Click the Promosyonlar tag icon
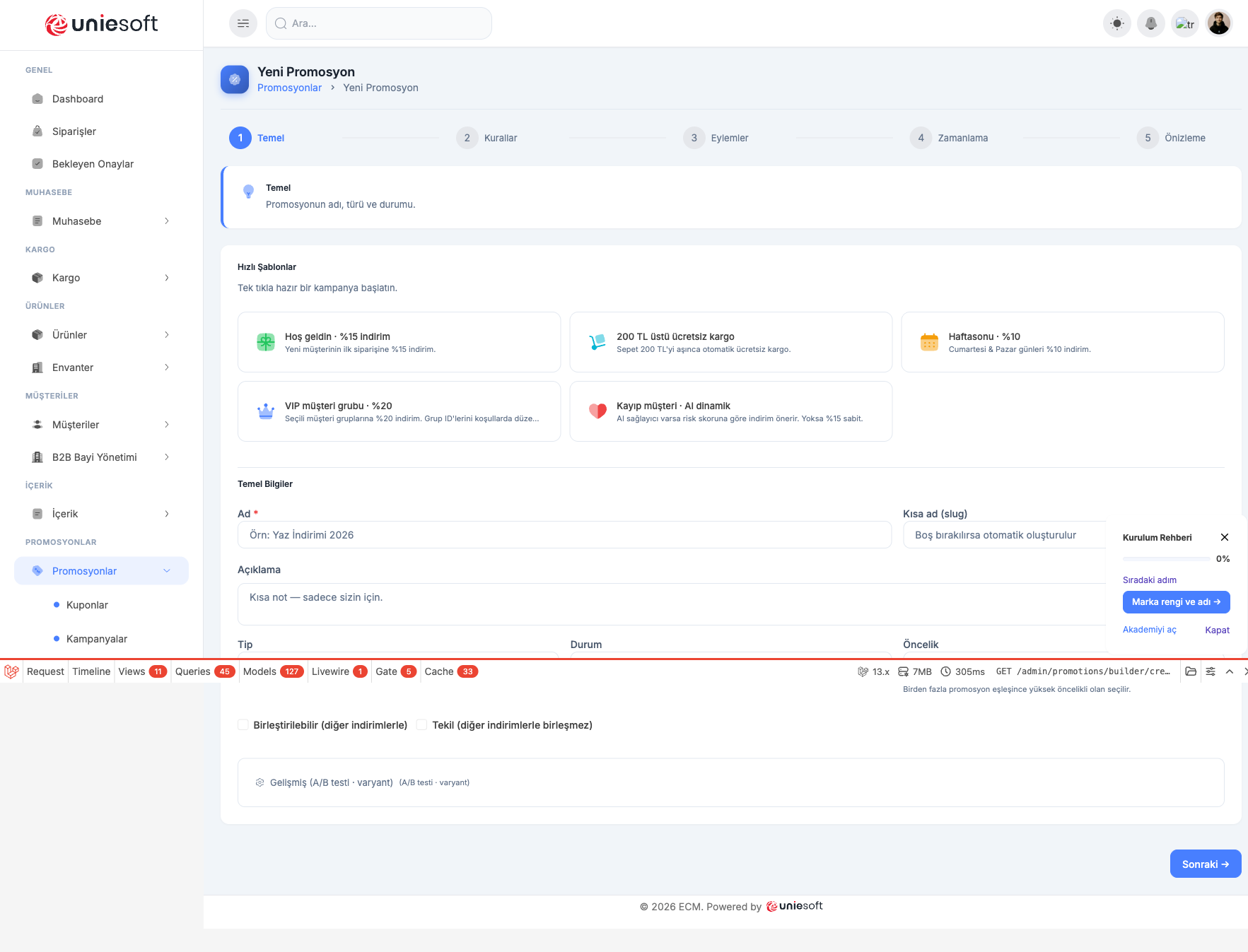Viewport: 1248px width, 952px height. tap(37, 571)
